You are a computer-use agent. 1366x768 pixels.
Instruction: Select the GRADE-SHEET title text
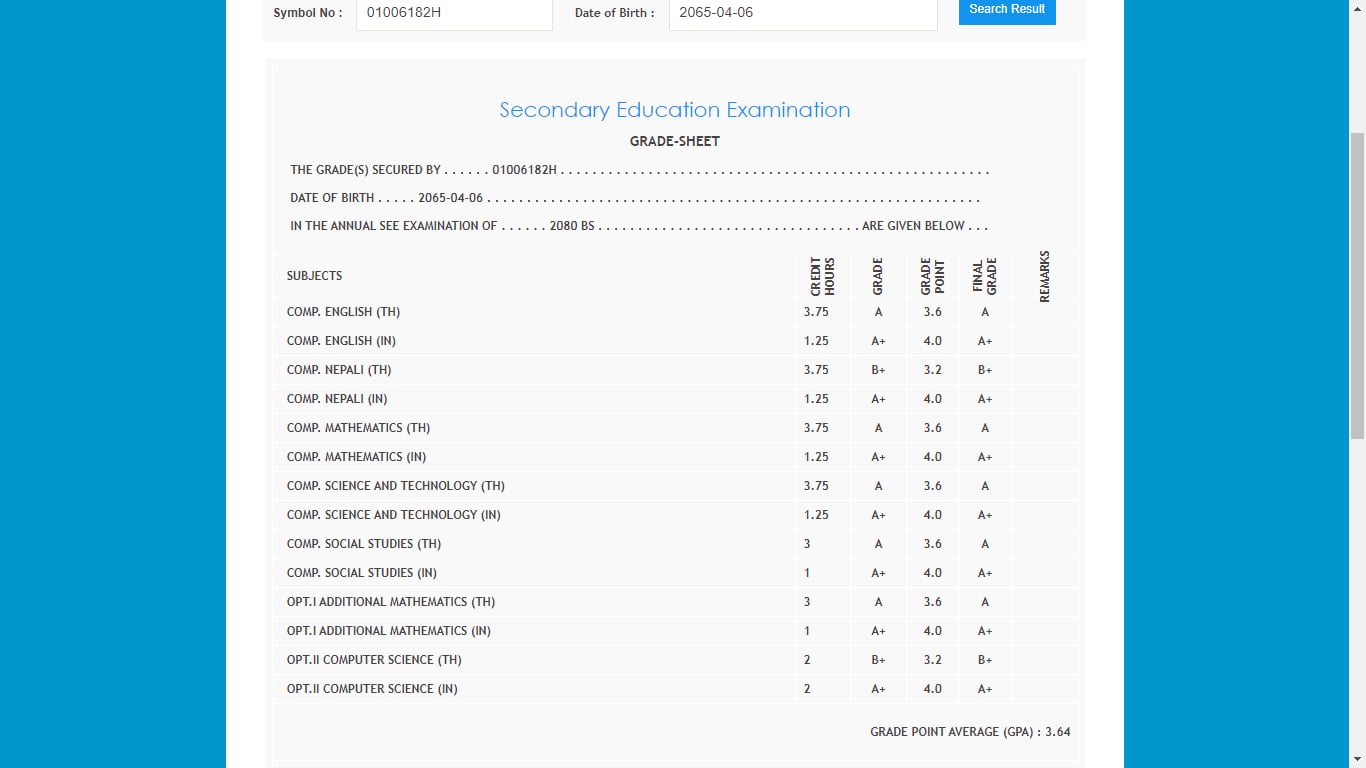[674, 141]
